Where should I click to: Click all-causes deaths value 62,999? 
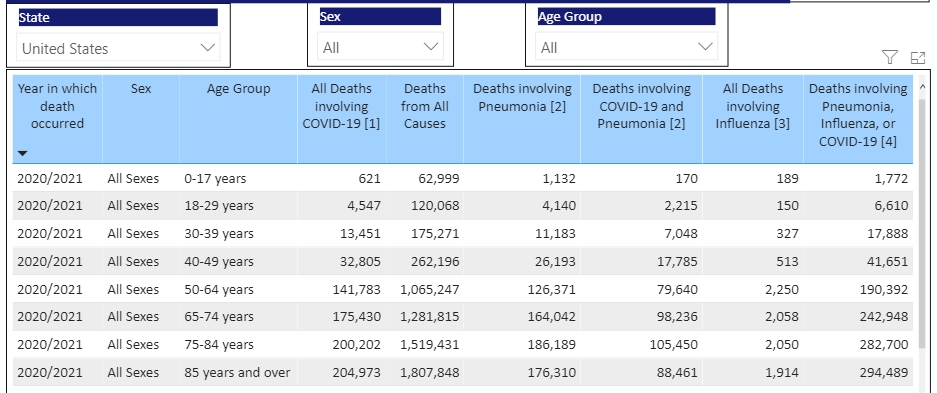pyautogui.click(x=440, y=178)
